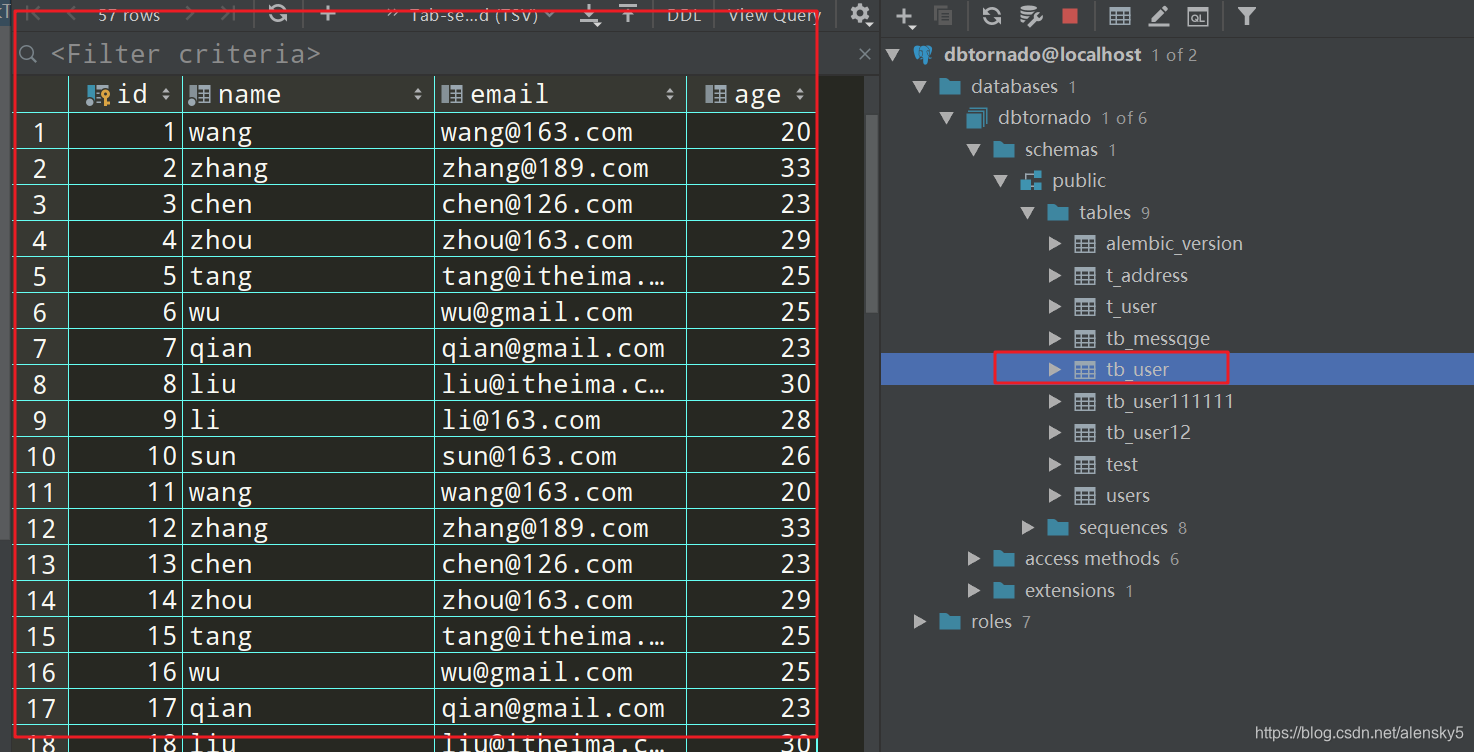Click the red Stop square icon
Viewport: 1474px width, 752px height.
[x=1070, y=16]
